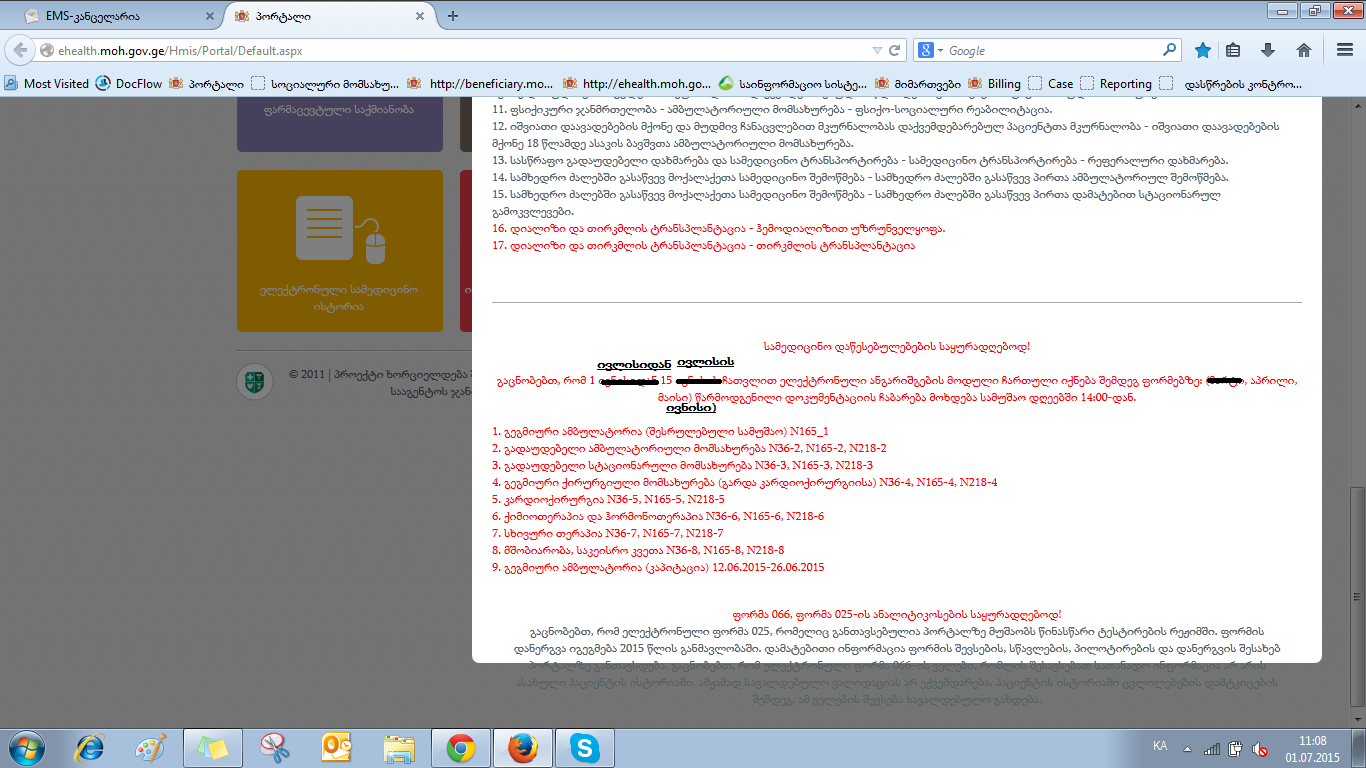The height and width of the screenshot is (768, 1366).
Task: Open the Firefox hamburger menu
Action: [1343, 50]
